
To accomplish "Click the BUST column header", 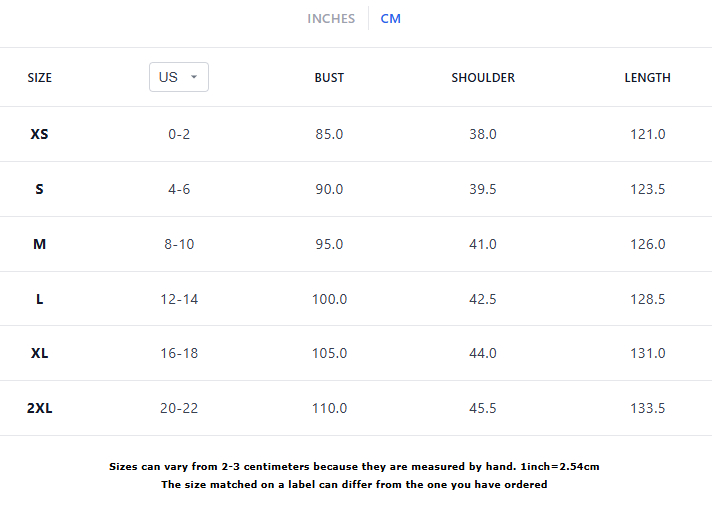I will 329,78.
